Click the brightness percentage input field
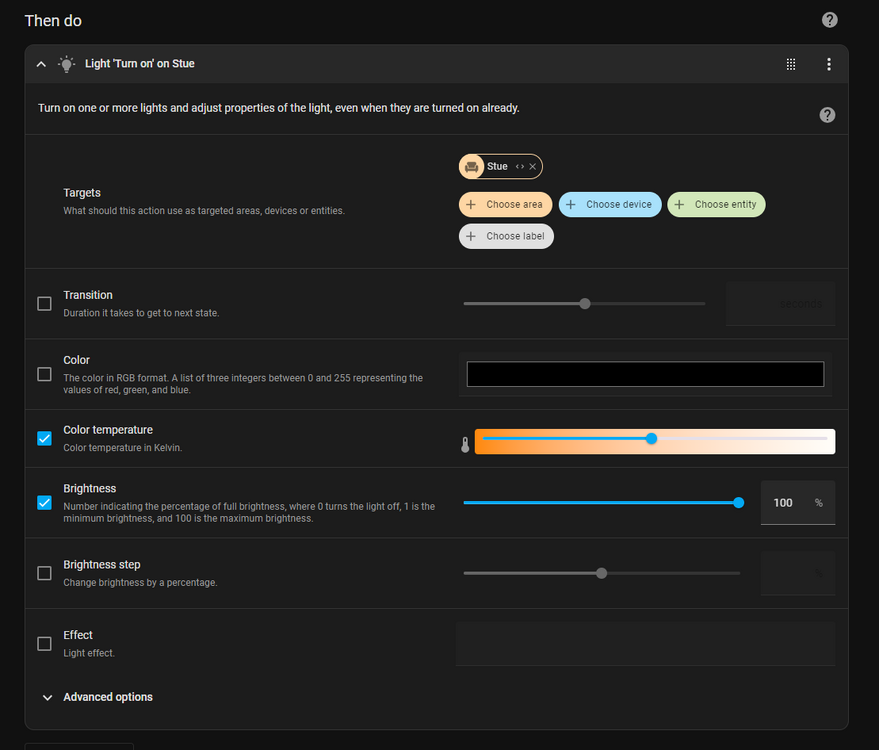 (x=785, y=503)
